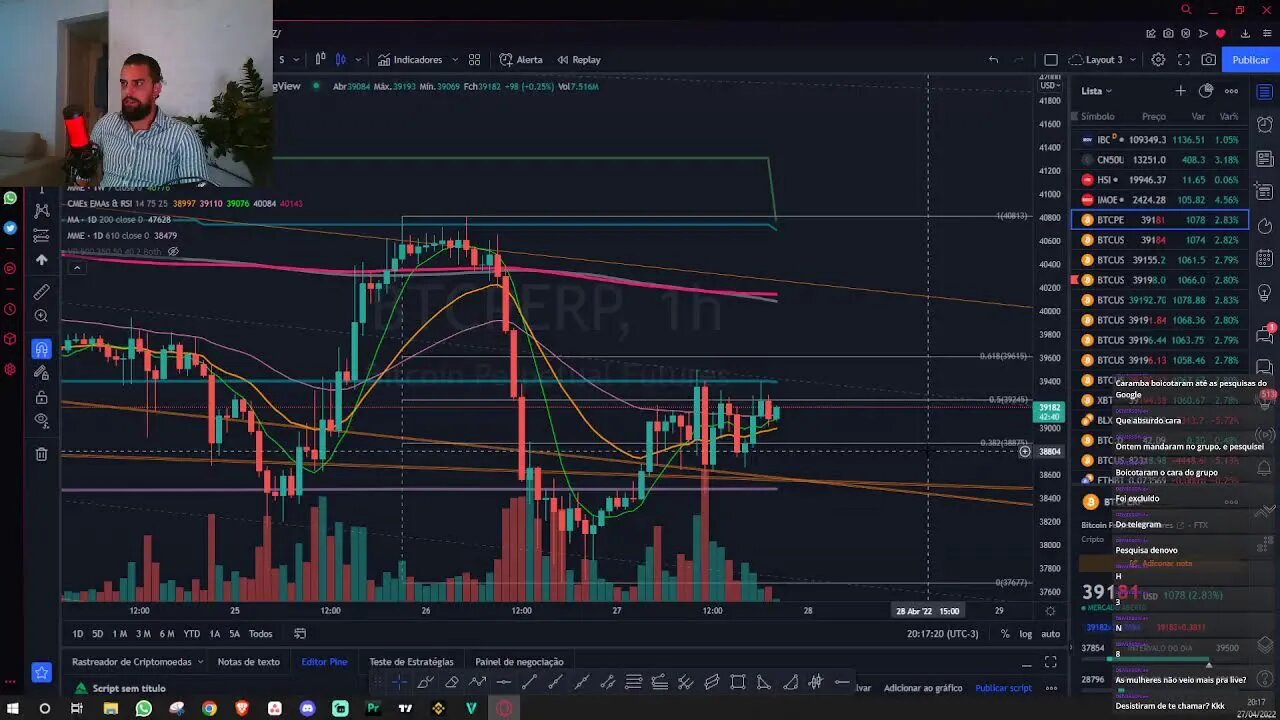Expand the Indicadores favorites arrow

point(455,60)
